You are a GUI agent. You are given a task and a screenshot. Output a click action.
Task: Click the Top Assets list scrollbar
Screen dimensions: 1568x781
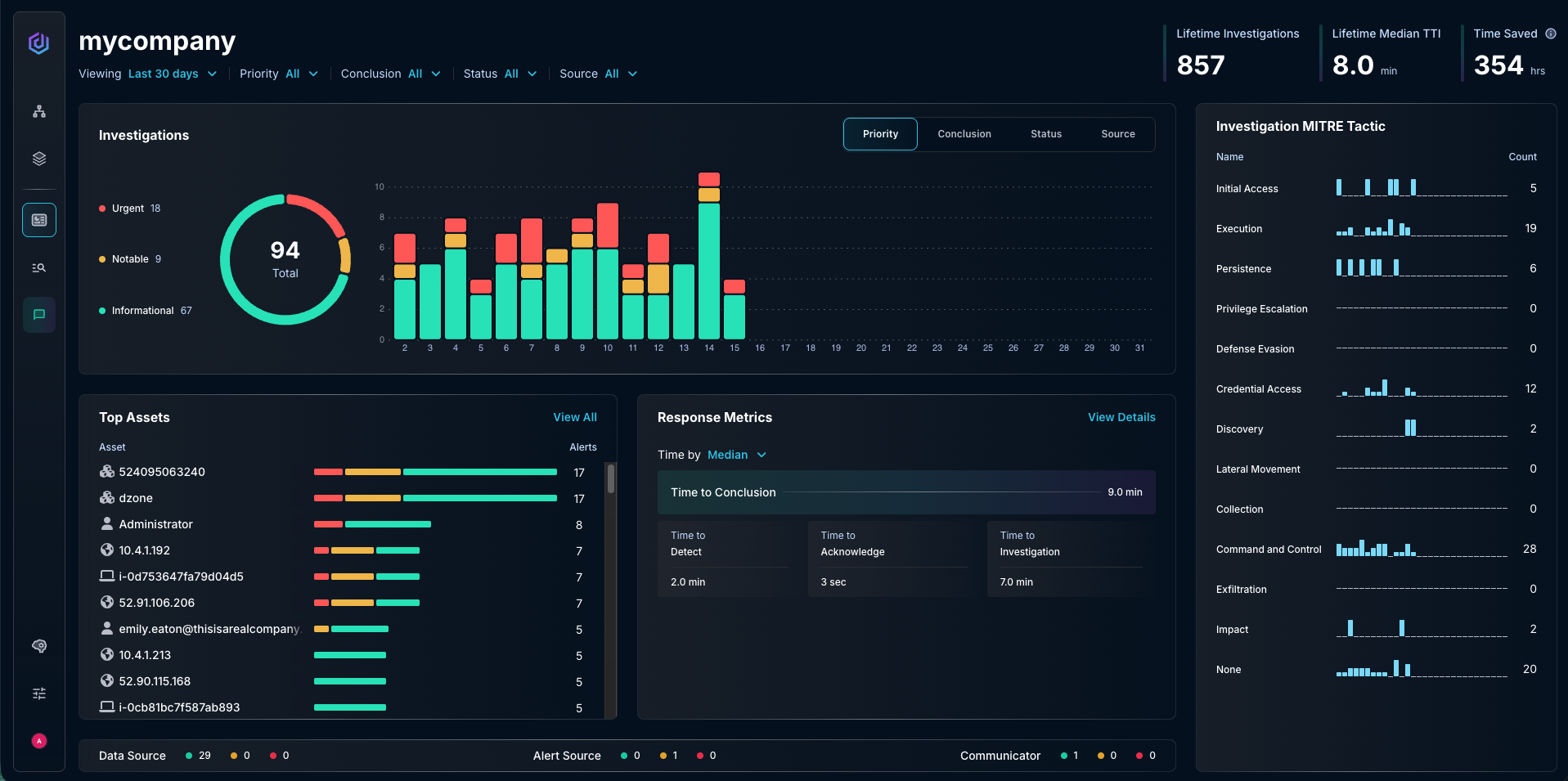point(610,479)
